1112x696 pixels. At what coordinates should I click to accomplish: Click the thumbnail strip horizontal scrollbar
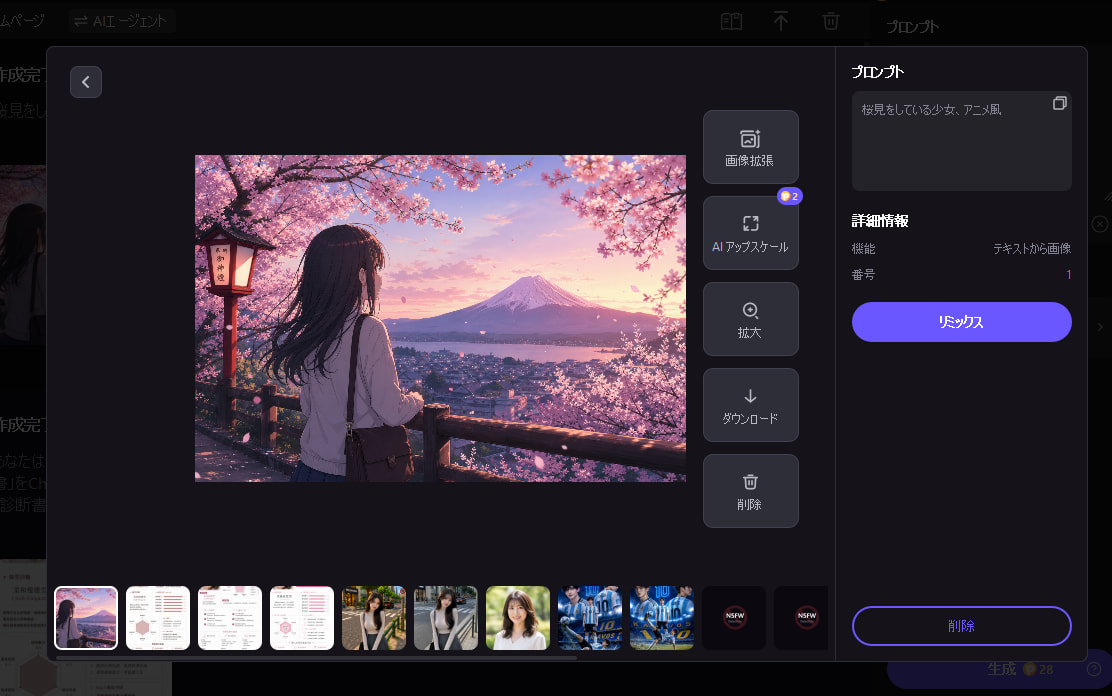tap(316, 658)
